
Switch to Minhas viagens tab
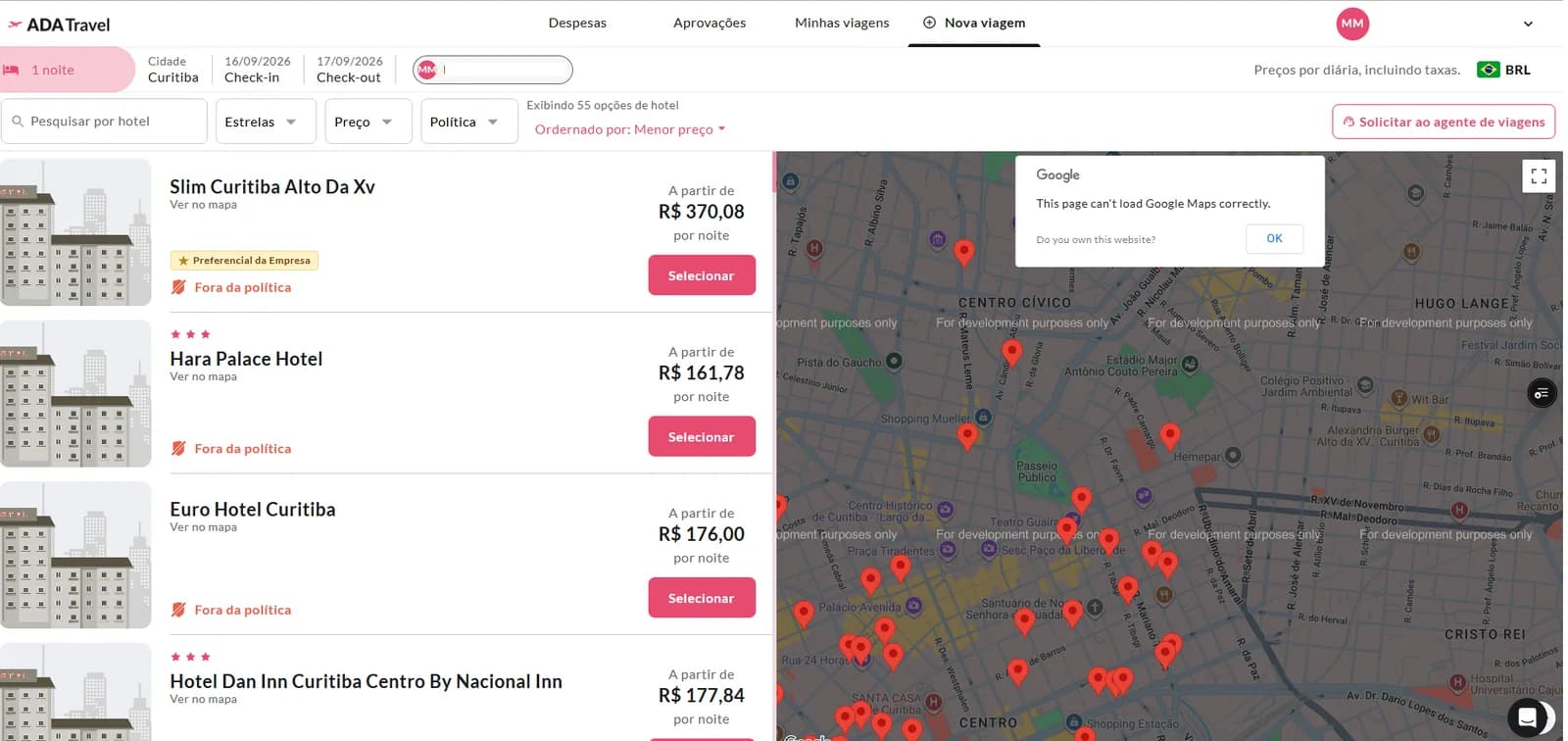(842, 23)
